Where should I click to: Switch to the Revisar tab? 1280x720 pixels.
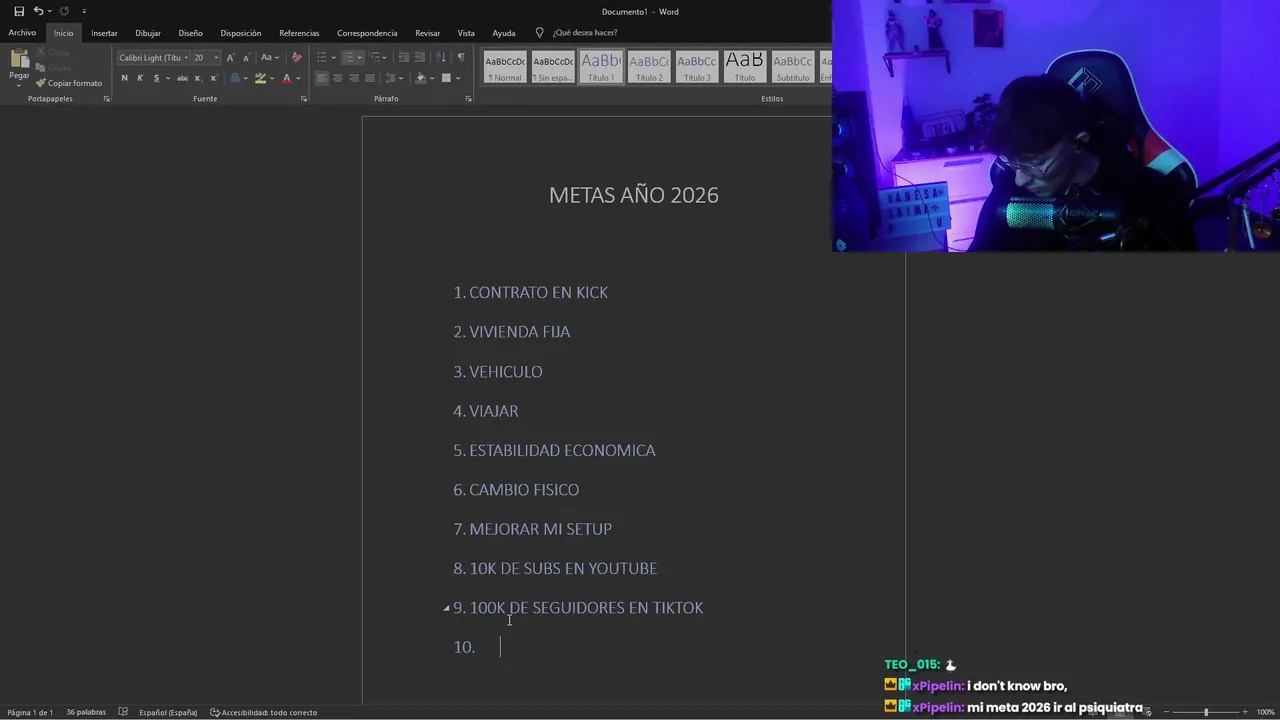point(427,33)
